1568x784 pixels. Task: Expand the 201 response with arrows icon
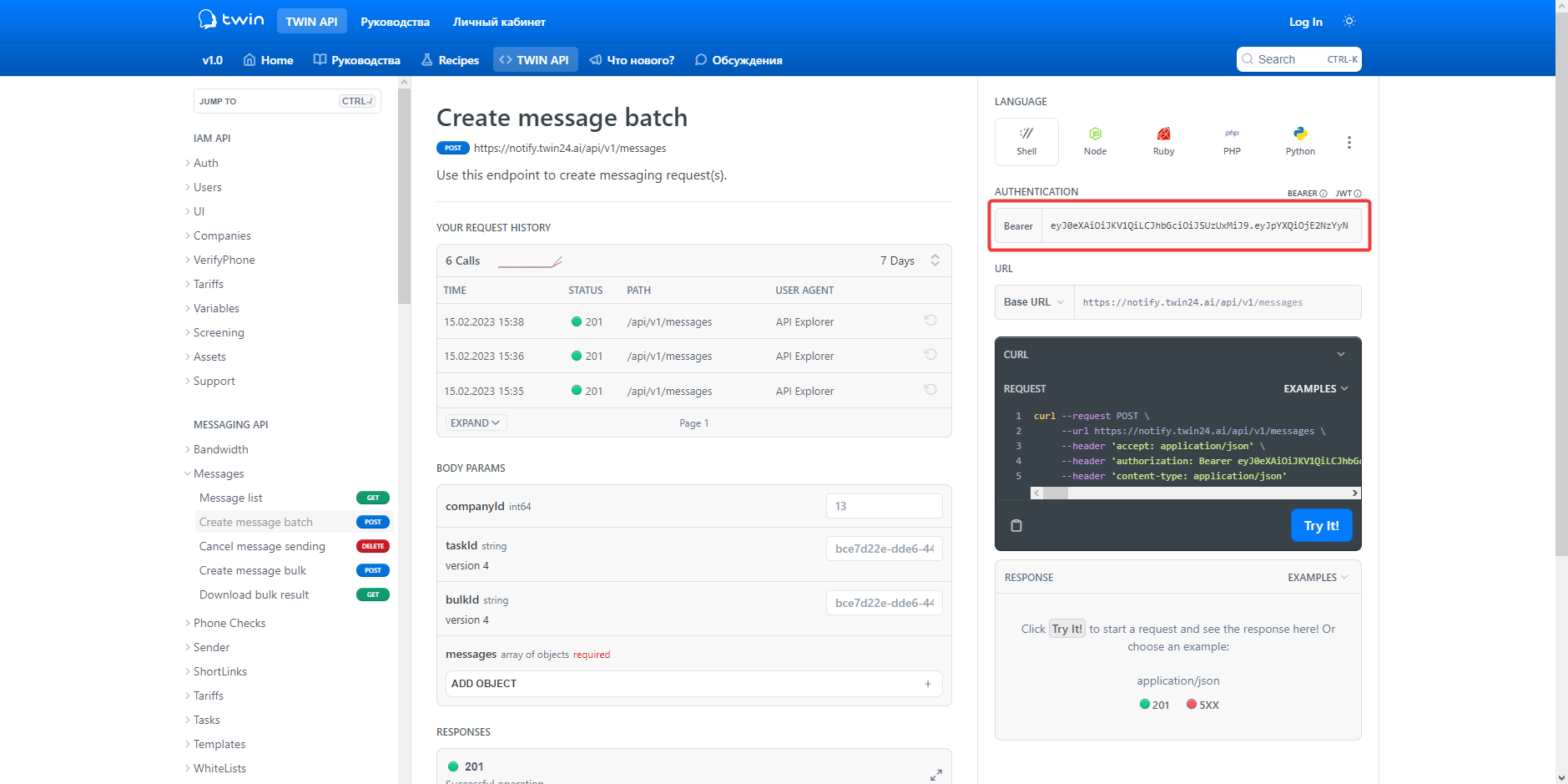coord(935,774)
